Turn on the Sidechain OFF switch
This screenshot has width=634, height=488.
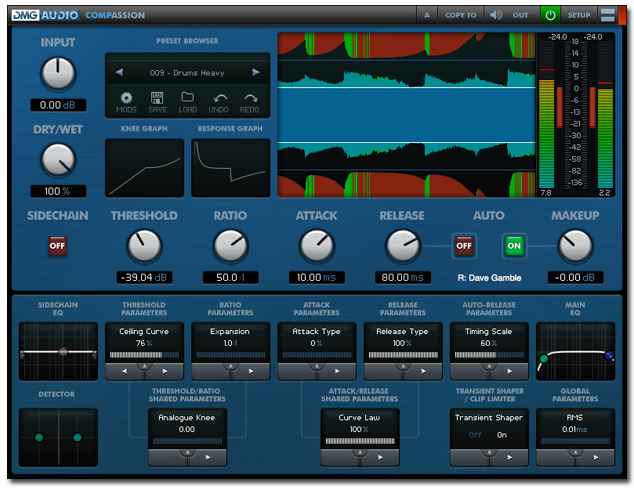tap(57, 246)
